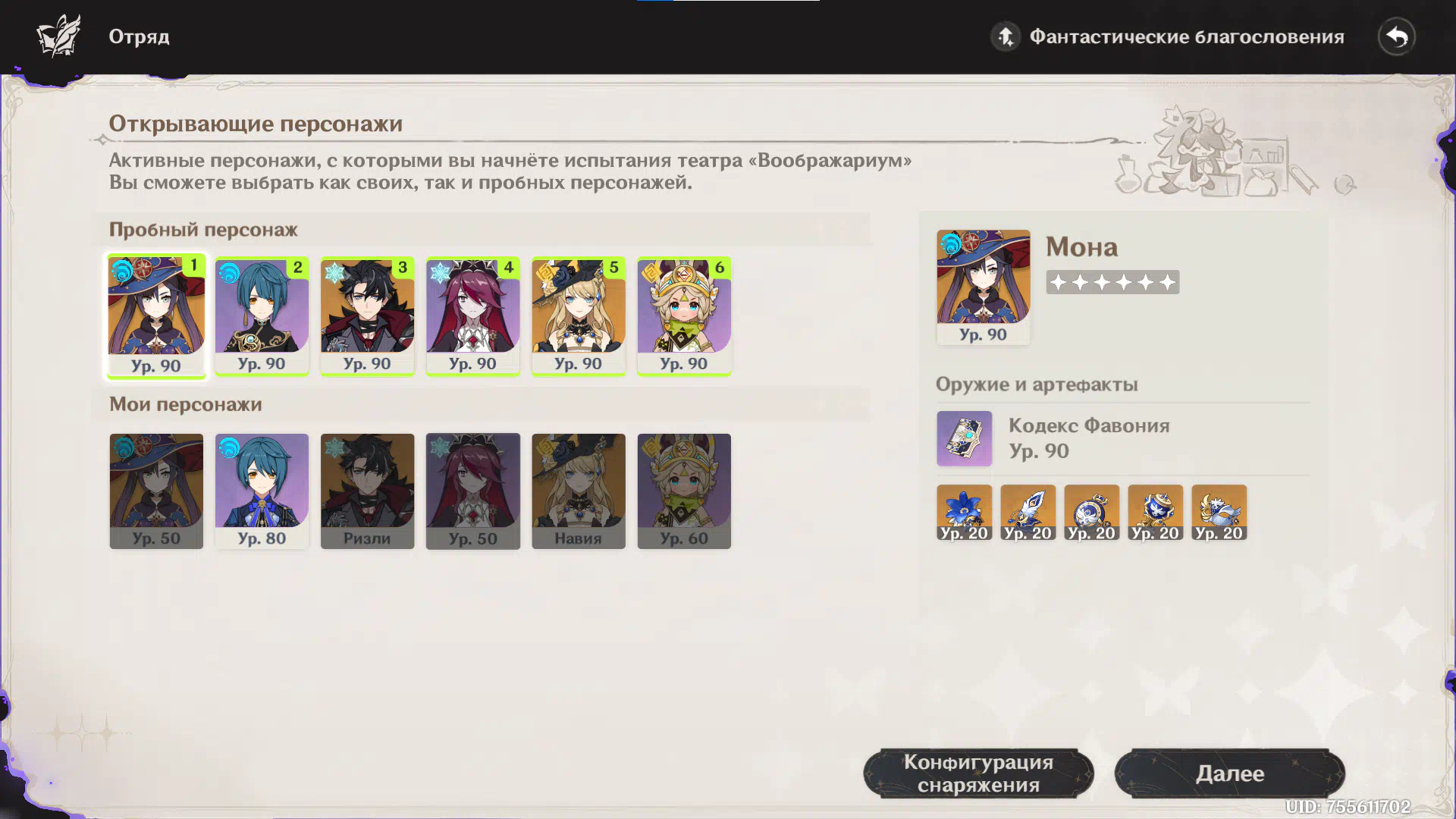Choose my own Xingqiu level 80
This screenshot has height=819, width=1456.
tap(262, 491)
